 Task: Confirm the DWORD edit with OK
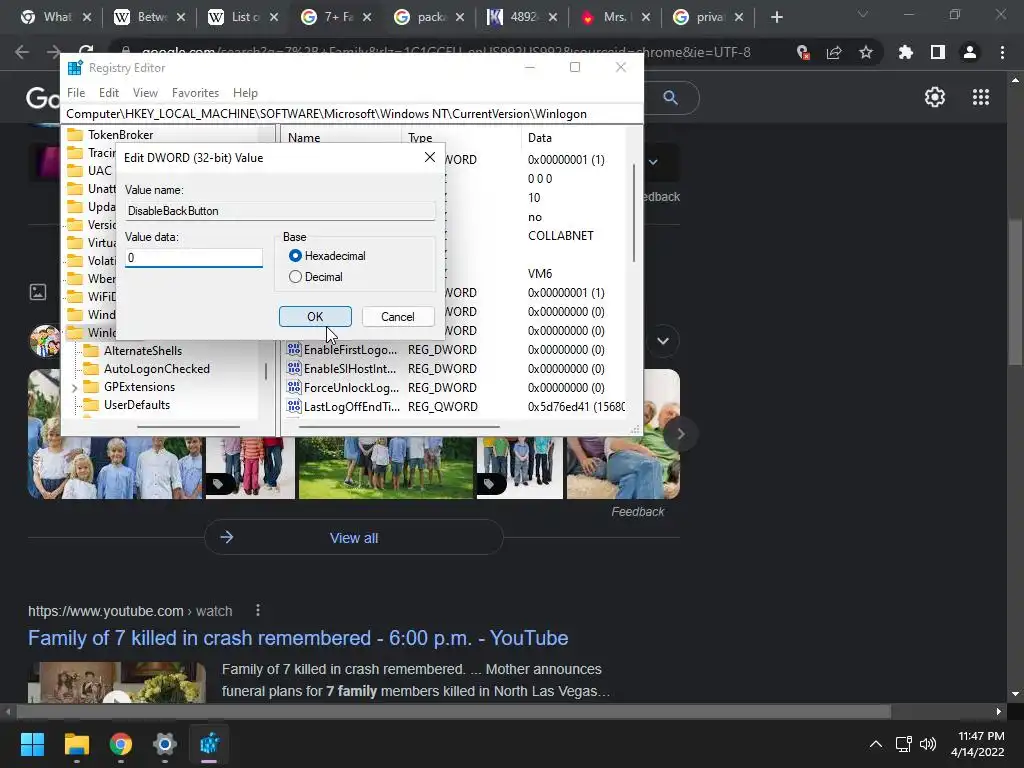(315, 317)
